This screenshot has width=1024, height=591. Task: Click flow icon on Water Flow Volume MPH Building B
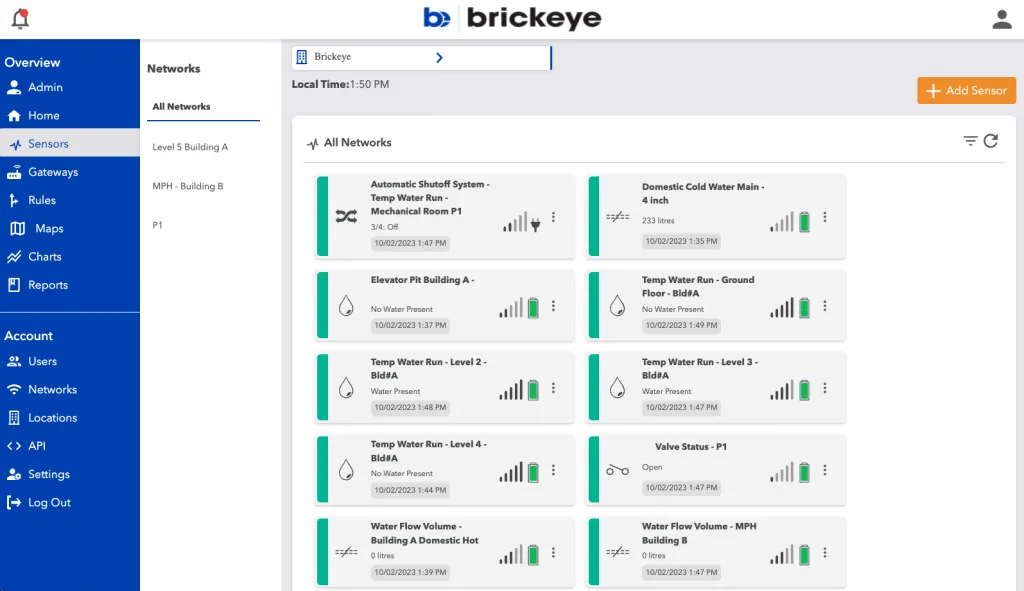point(617,552)
